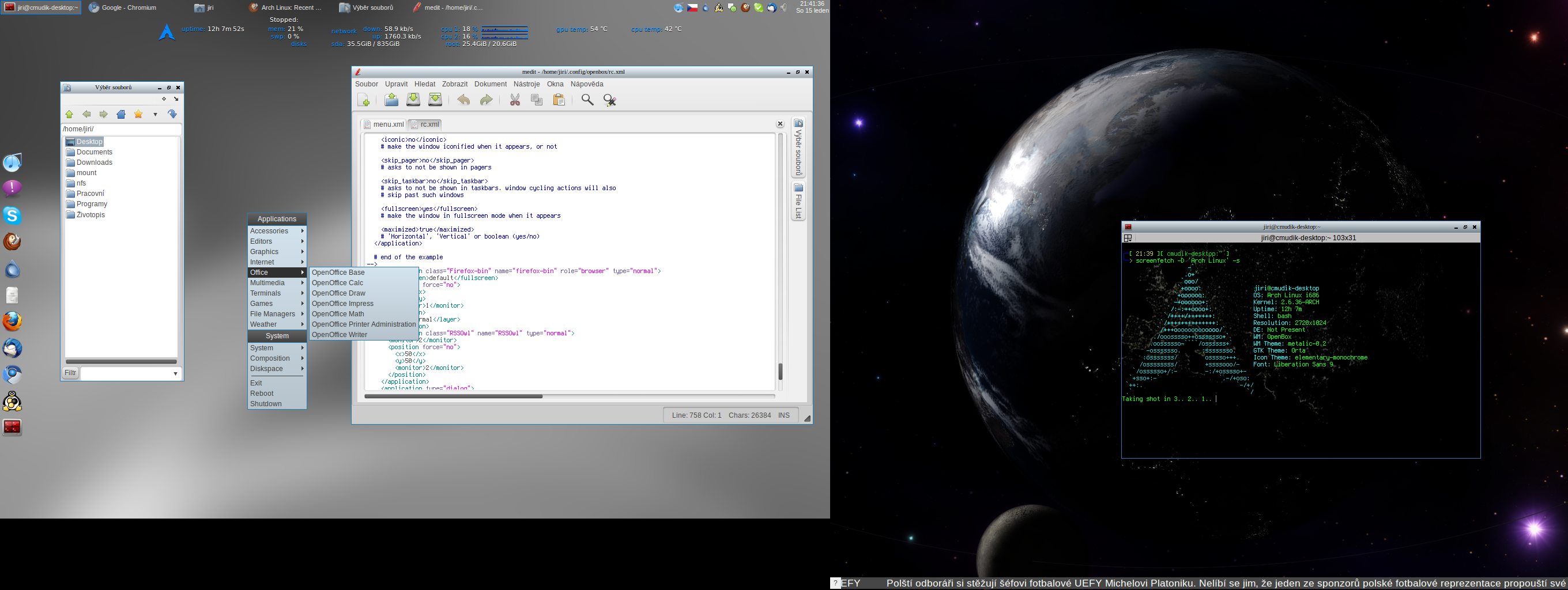Click the Cut scissors icon in medit
This screenshot has width=1568, height=590.
(515, 100)
